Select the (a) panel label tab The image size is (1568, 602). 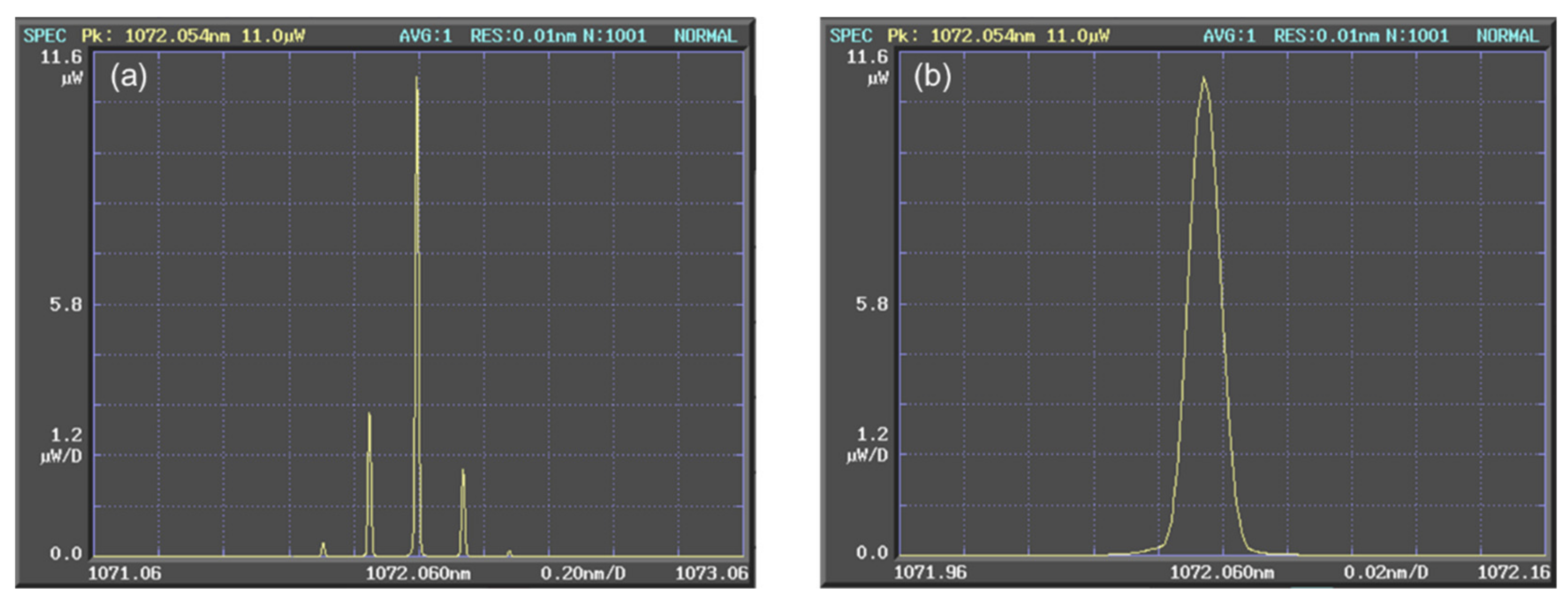point(130,77)
